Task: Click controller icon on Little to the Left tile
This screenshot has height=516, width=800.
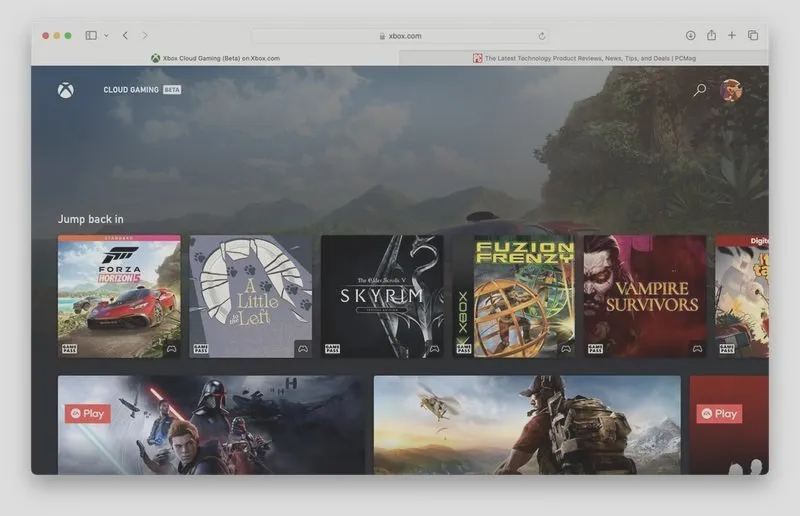Action: pos(303,349)
